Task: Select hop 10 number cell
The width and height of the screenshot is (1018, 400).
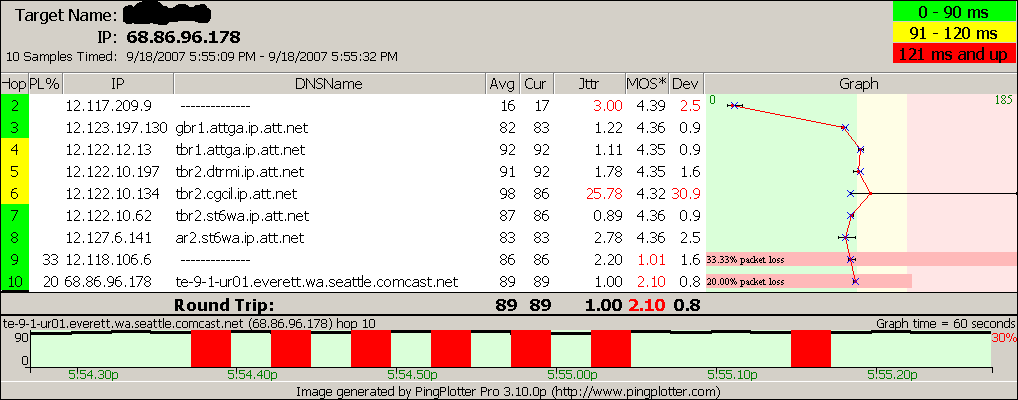Action: [x=15, y=281]
